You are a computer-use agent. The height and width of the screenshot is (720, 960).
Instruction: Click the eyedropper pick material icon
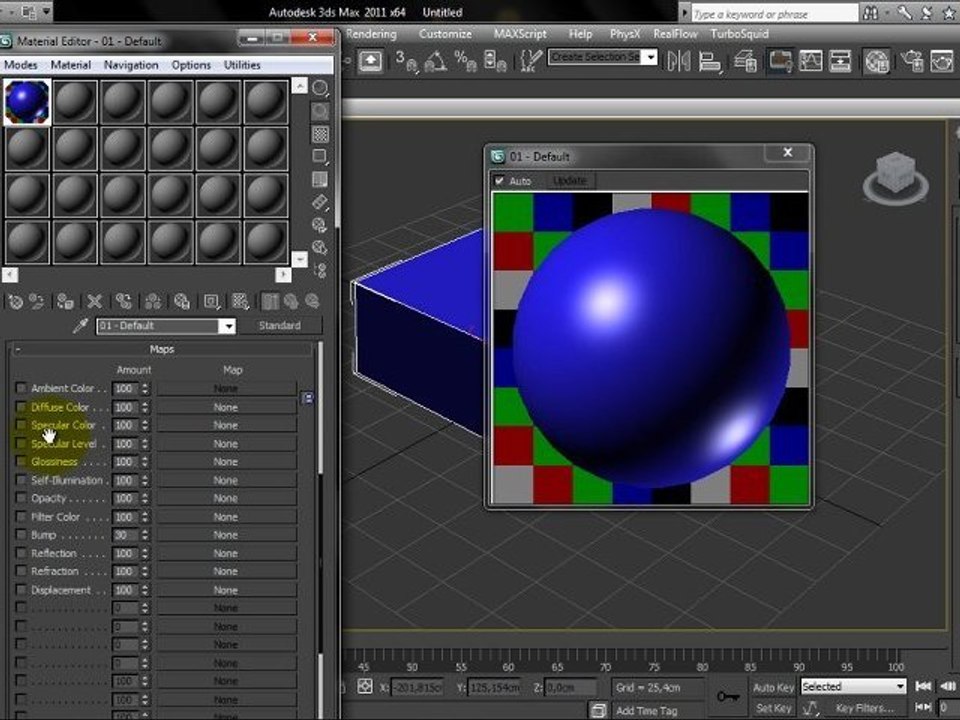click(80, 326)
